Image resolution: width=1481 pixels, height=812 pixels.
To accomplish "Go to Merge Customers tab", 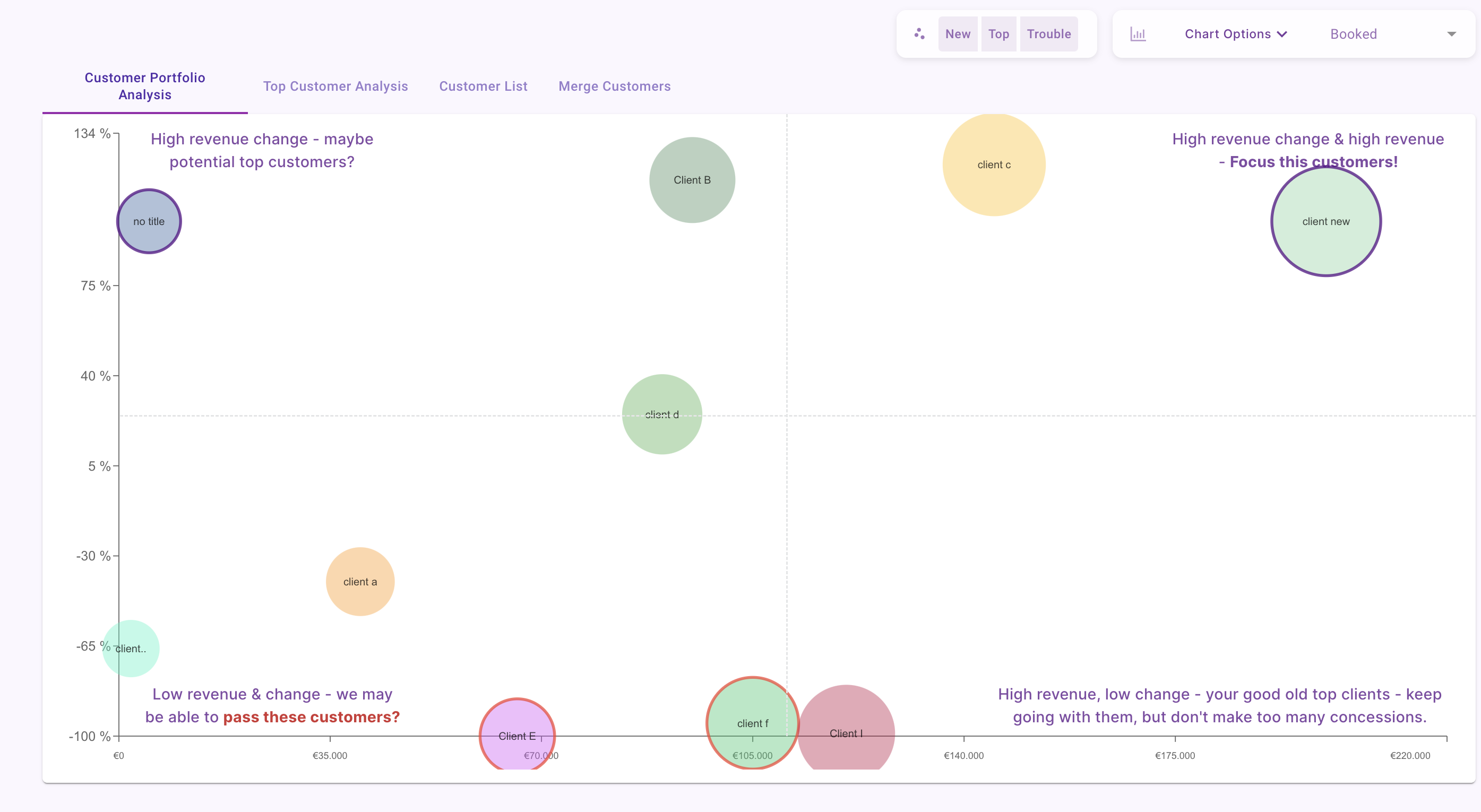I will [x=614, y=86].
